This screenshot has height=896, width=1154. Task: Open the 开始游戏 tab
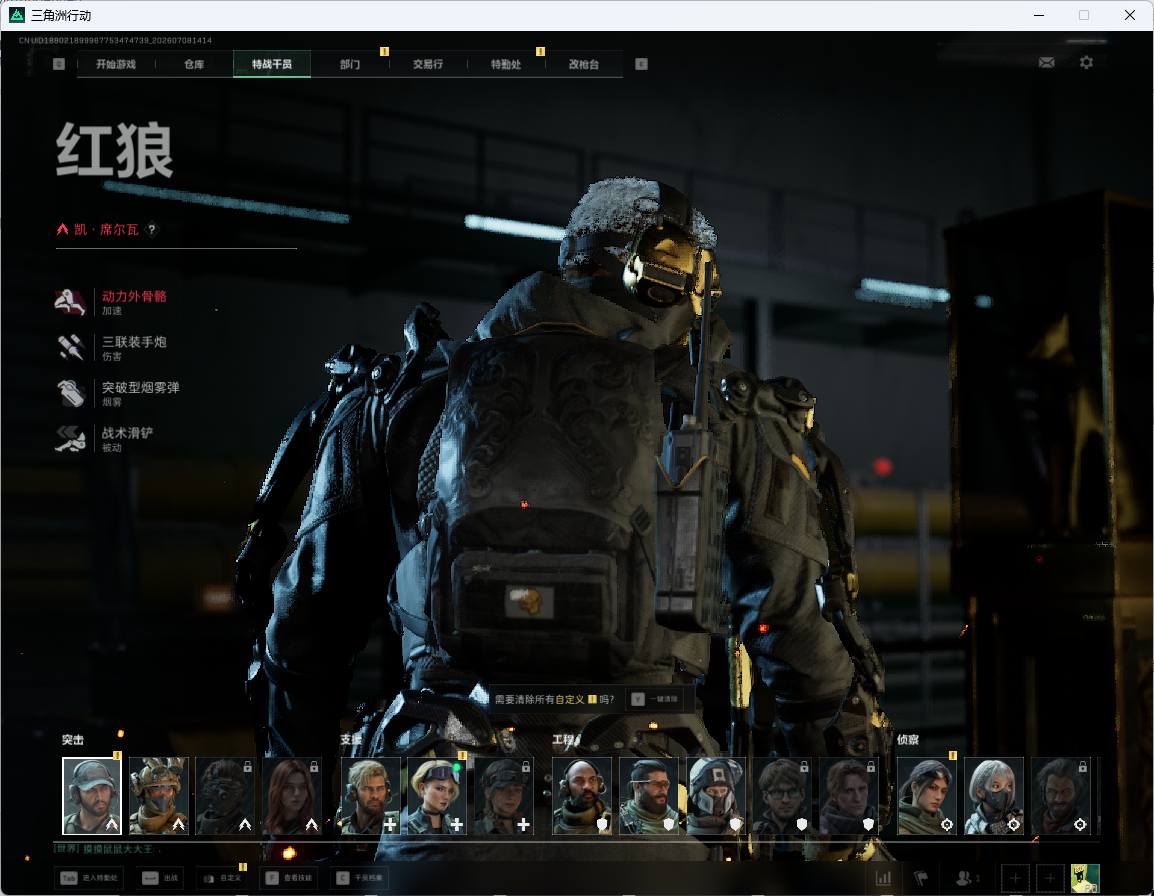pyautogui.click(x=116, y=64)
